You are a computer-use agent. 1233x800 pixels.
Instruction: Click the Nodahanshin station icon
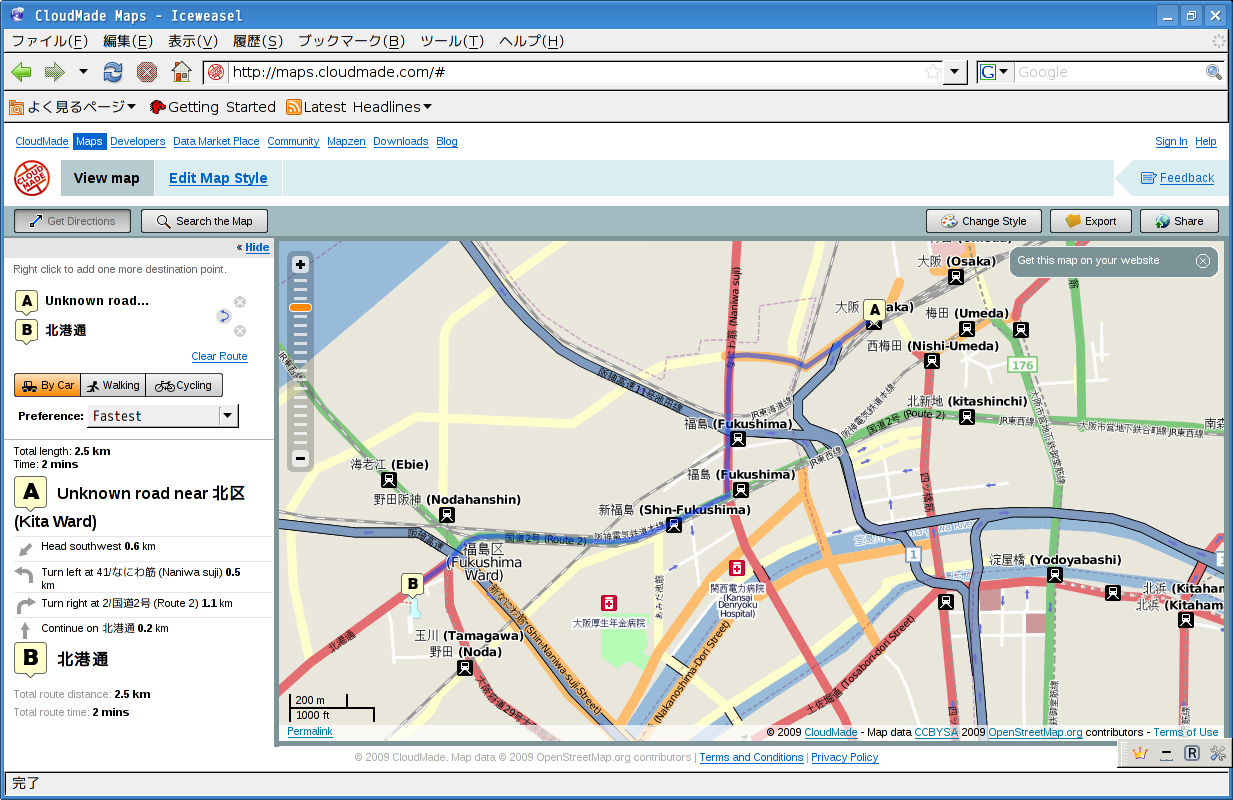tap(447, 515)
